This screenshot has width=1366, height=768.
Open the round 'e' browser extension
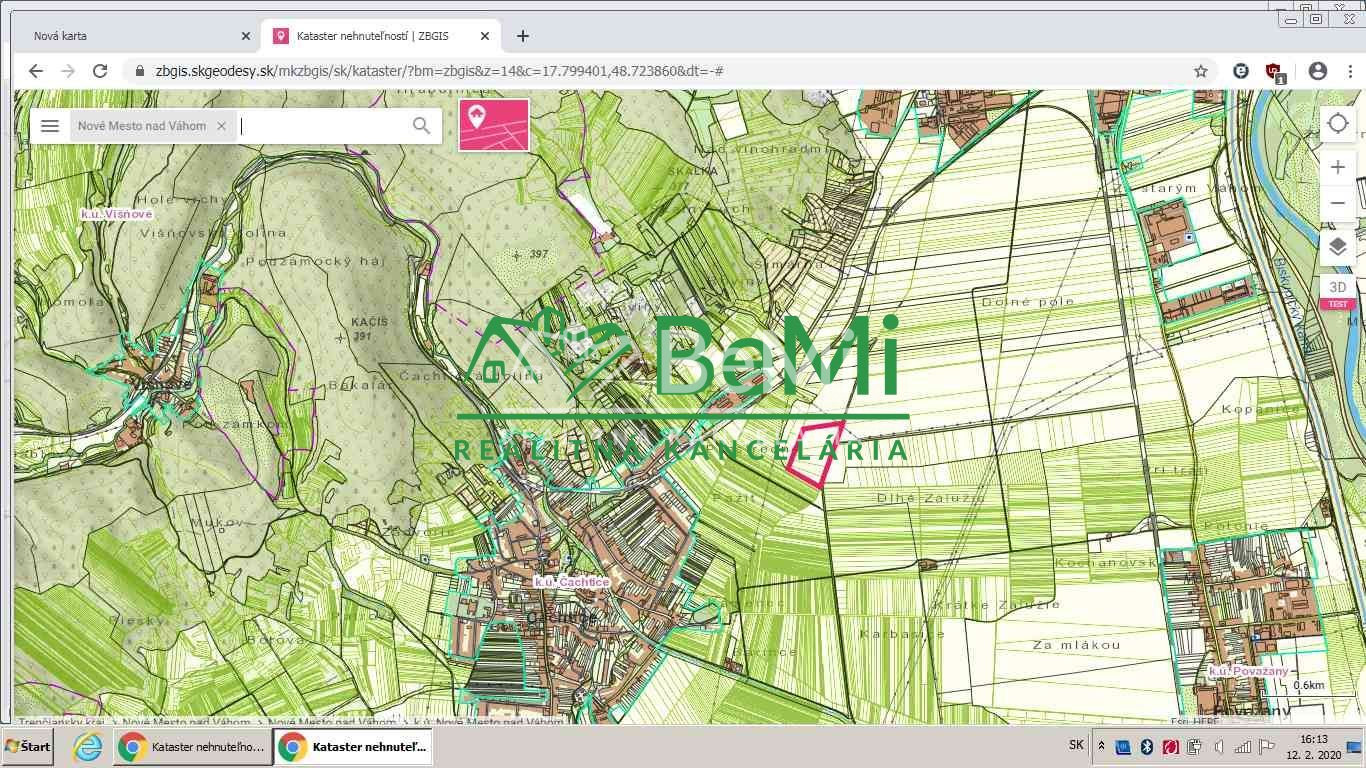pyautogui.click(x=1241, y=71)
